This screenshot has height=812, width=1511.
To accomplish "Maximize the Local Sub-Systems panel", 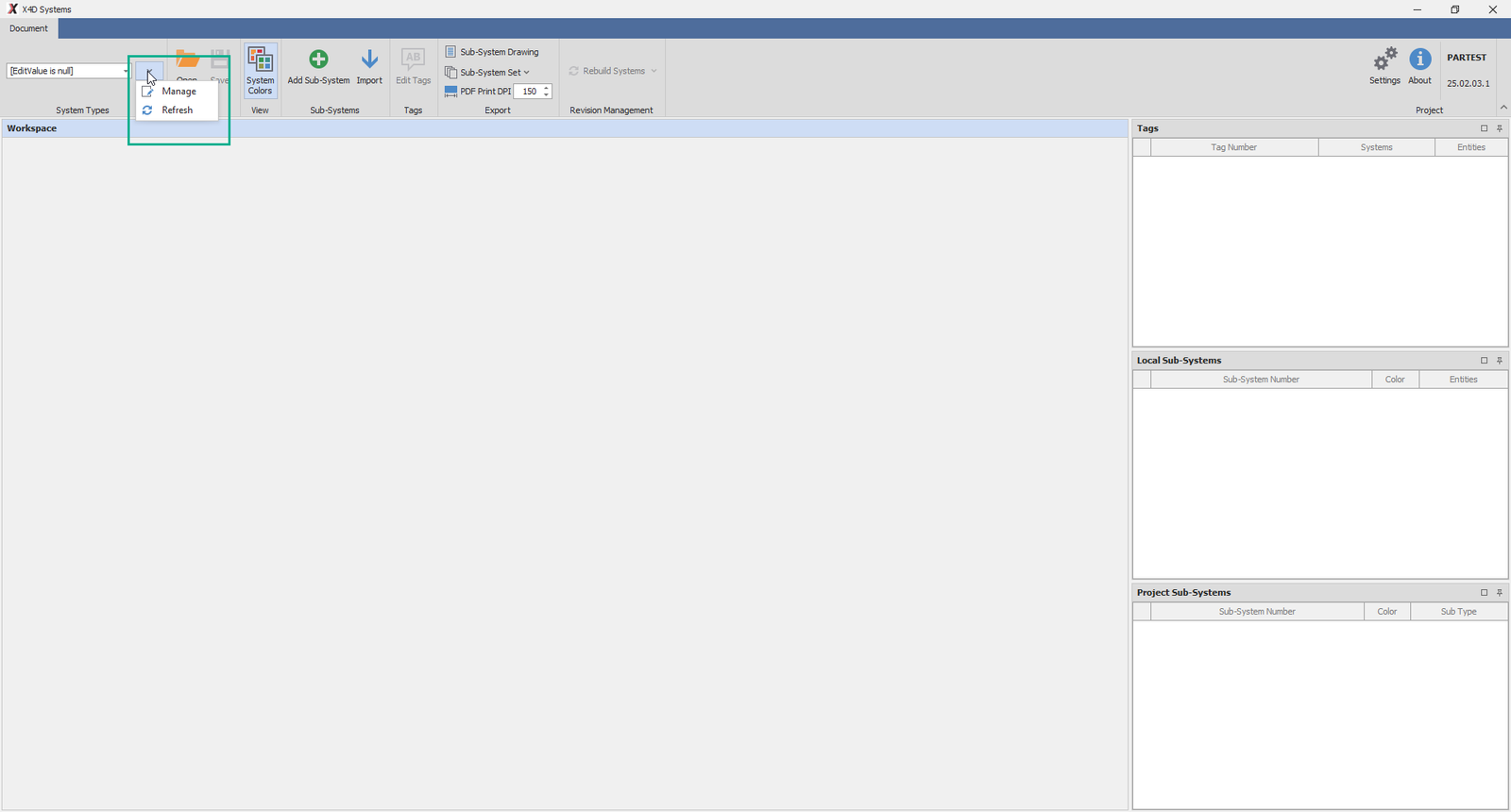I will coord(1484,361).
